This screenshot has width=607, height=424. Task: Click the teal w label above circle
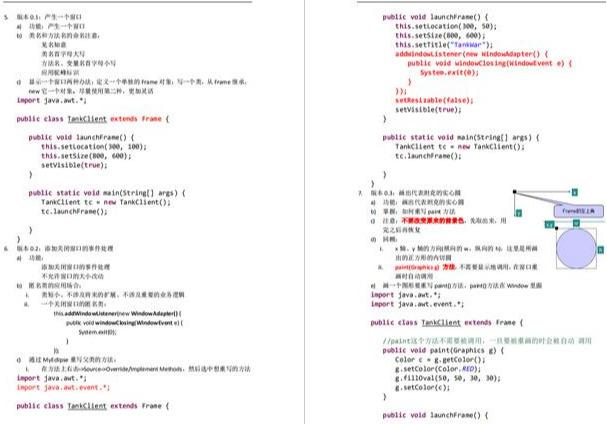(x=576, y=223)
